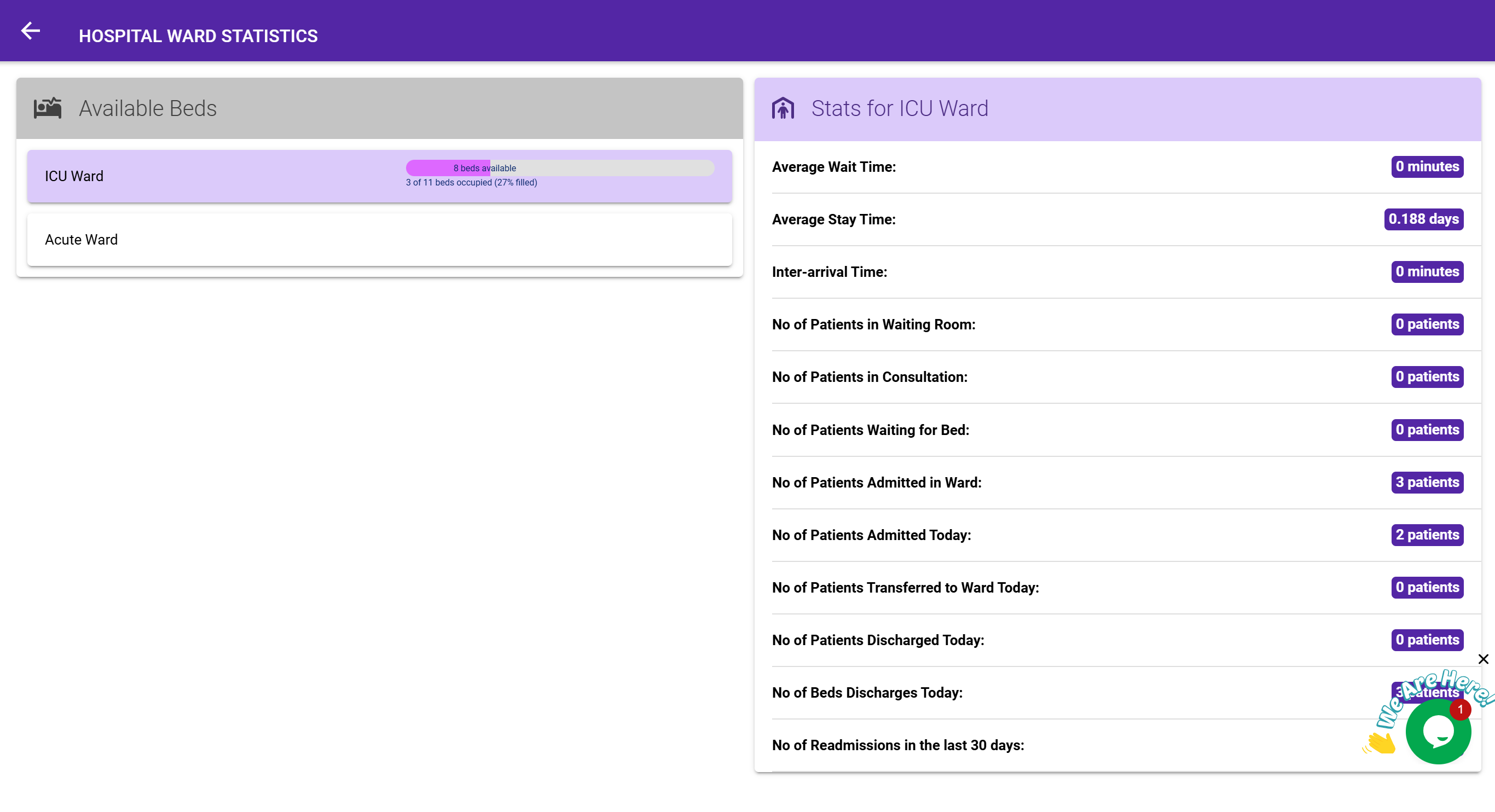Click the 0.188 days badge
Viewport: 1495px width, 812px height.
1424,219
